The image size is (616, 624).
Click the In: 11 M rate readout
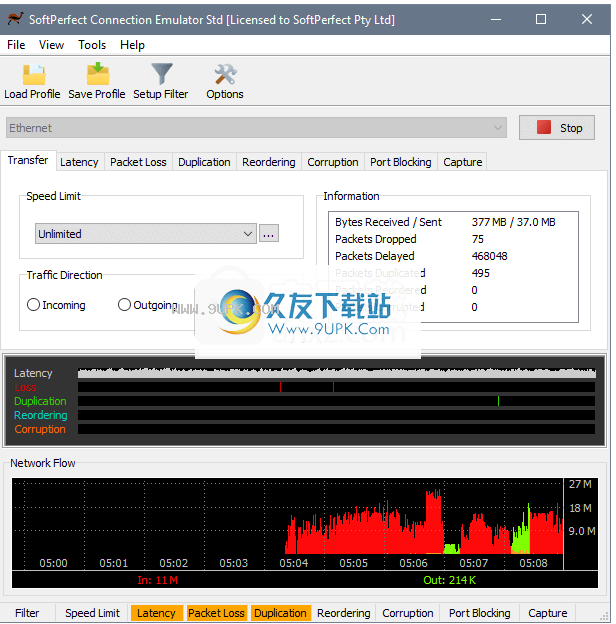158,580
